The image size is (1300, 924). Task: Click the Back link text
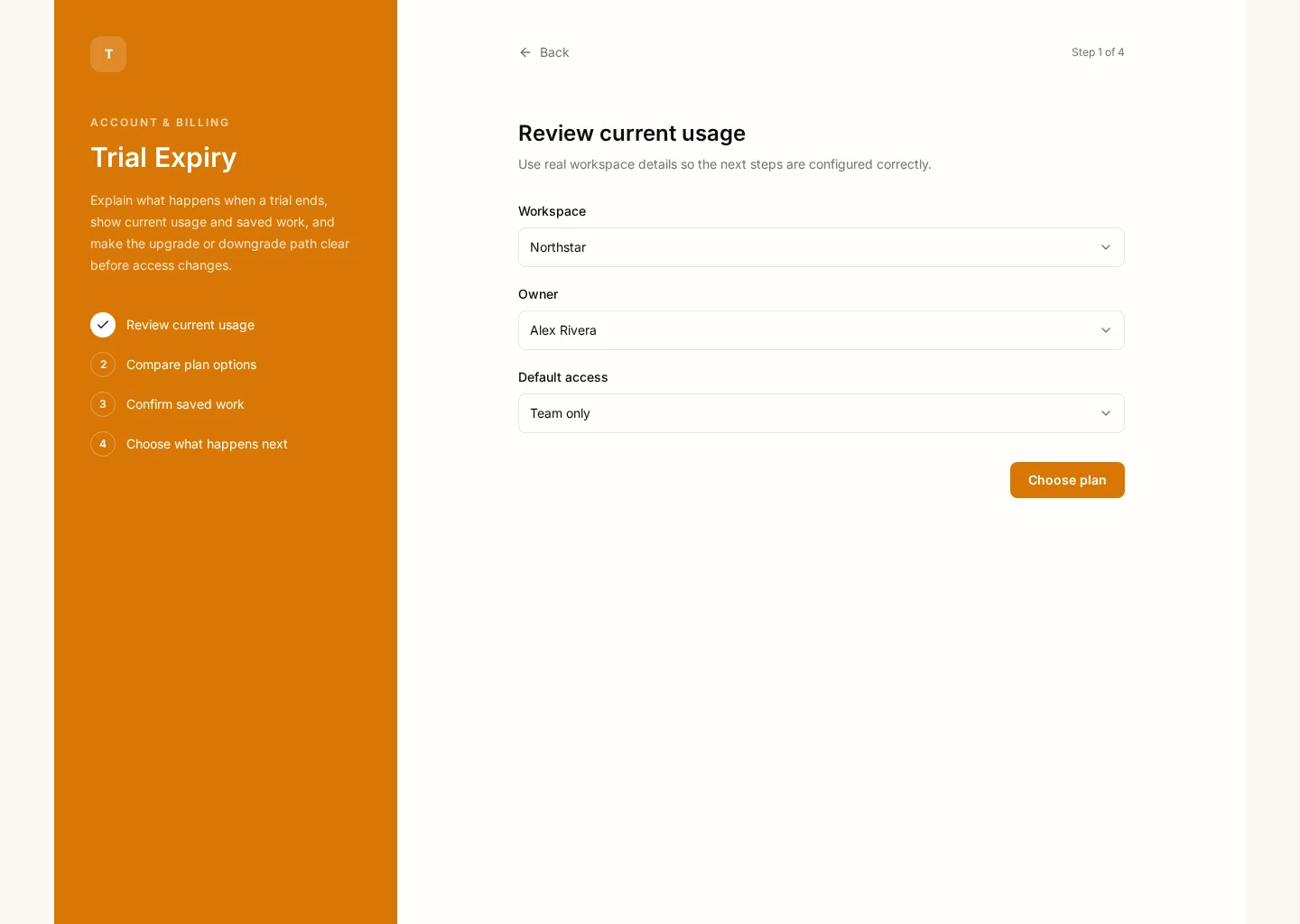pos(554,52)
